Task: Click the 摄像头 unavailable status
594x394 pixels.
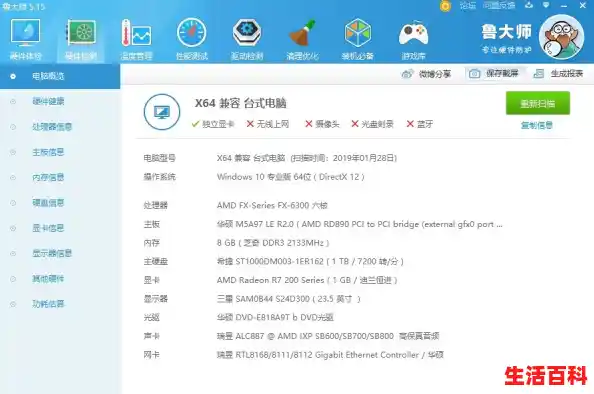Action: [322, 124]
